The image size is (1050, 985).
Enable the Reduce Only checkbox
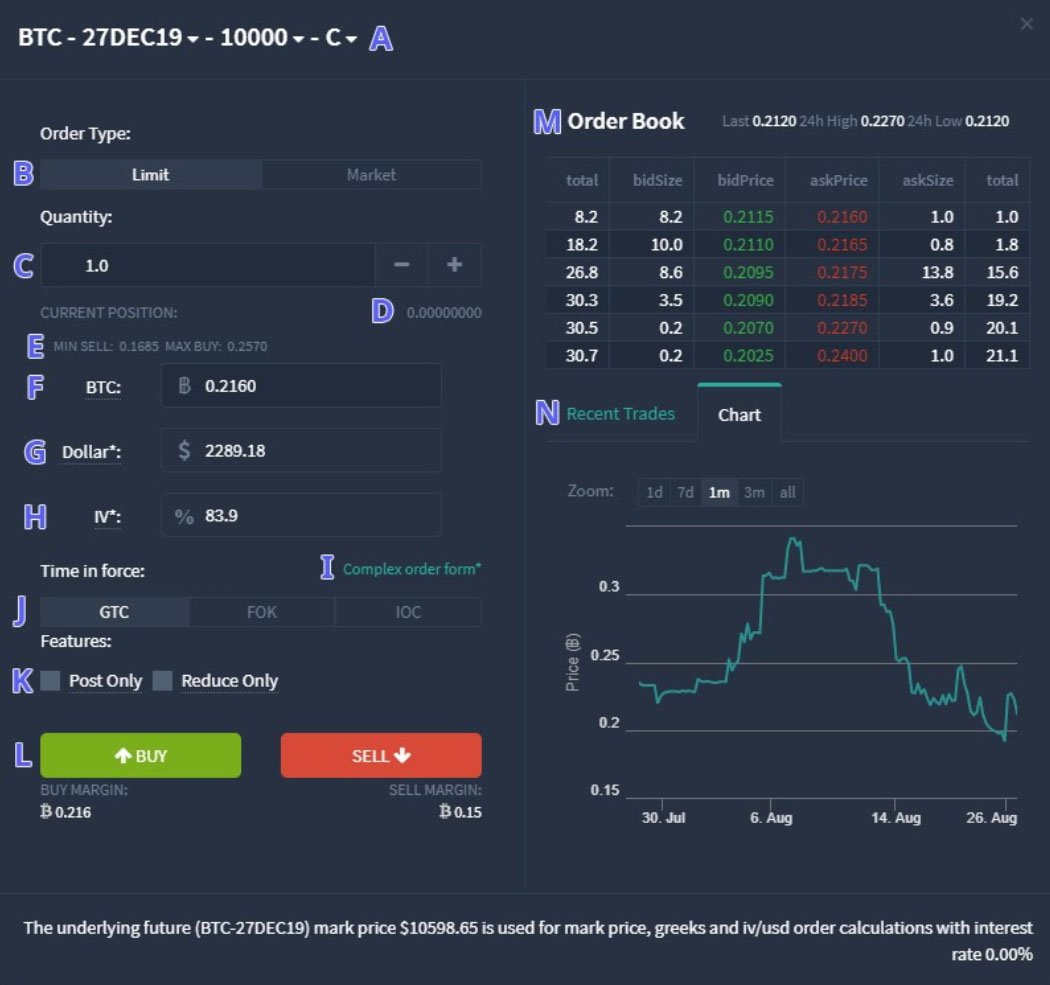(163, 681)
